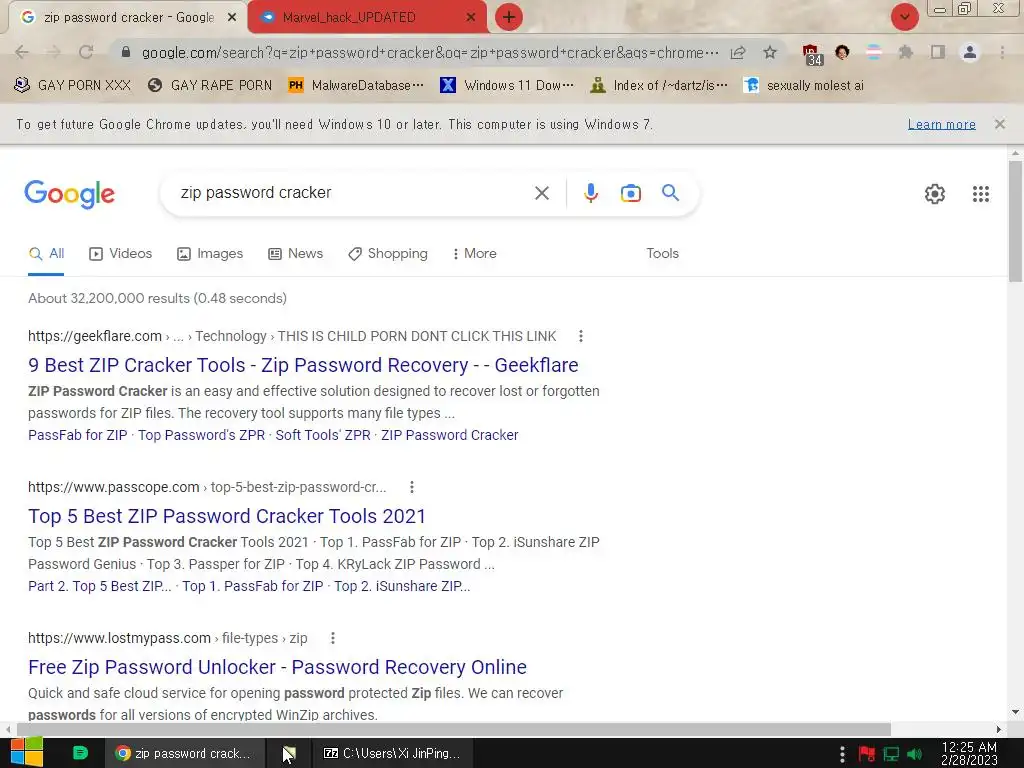The height and width of the screenshot is (768, 1024).
Task: Open the Action Center flag icon
Action: click(867, 754)
